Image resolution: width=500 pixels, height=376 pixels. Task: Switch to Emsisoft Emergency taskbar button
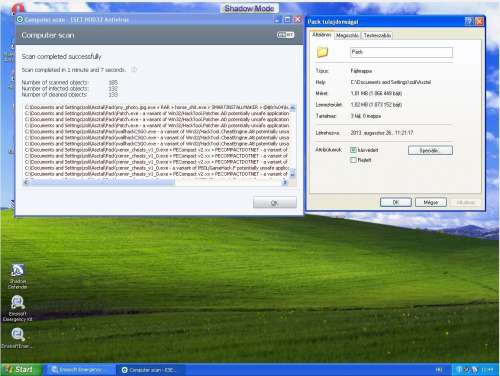79,370
